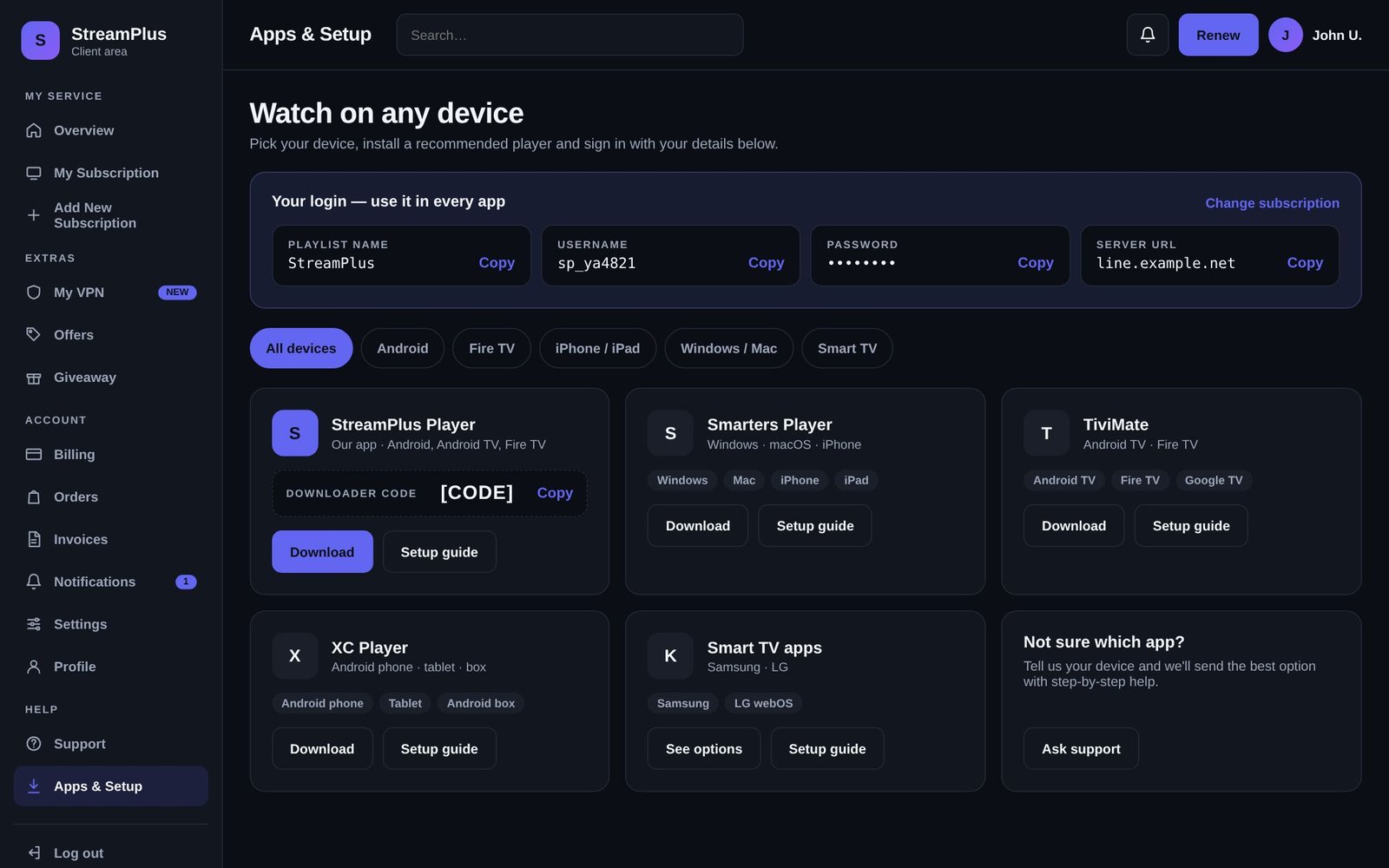Click the Renew button
The width and height of the screenshot is (1389, 868).
[1218, 35]
